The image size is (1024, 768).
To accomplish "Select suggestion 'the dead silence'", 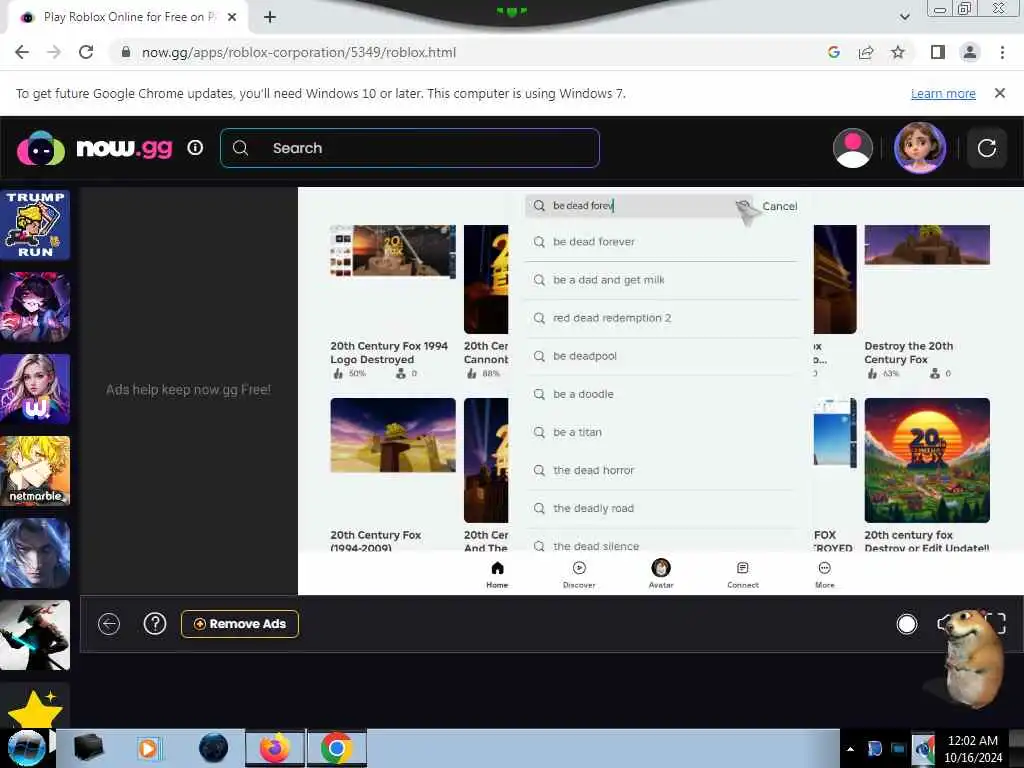I will [661, 545].
